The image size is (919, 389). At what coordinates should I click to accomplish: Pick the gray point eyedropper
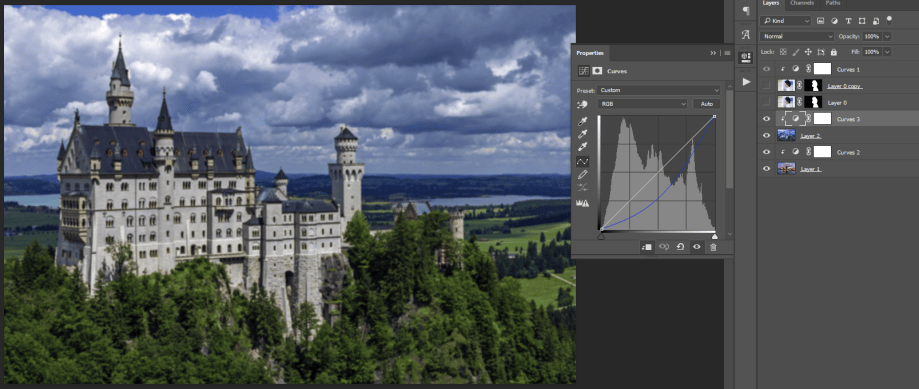583,134
